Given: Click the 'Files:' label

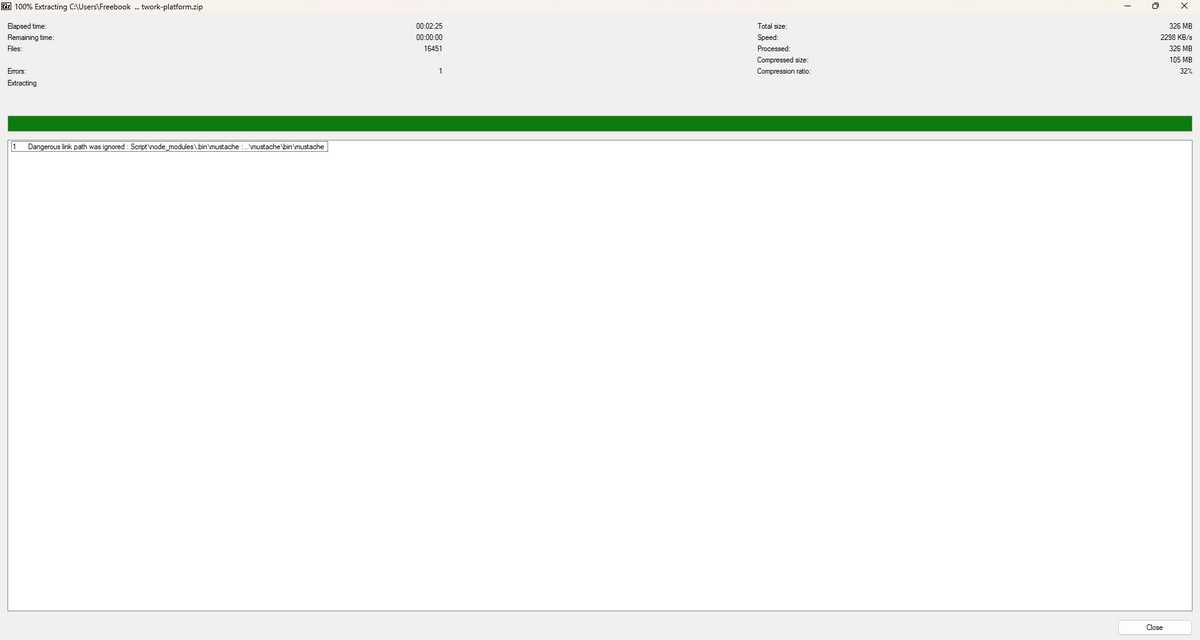Looking at the screenshot, I should [x=15, y=48].
